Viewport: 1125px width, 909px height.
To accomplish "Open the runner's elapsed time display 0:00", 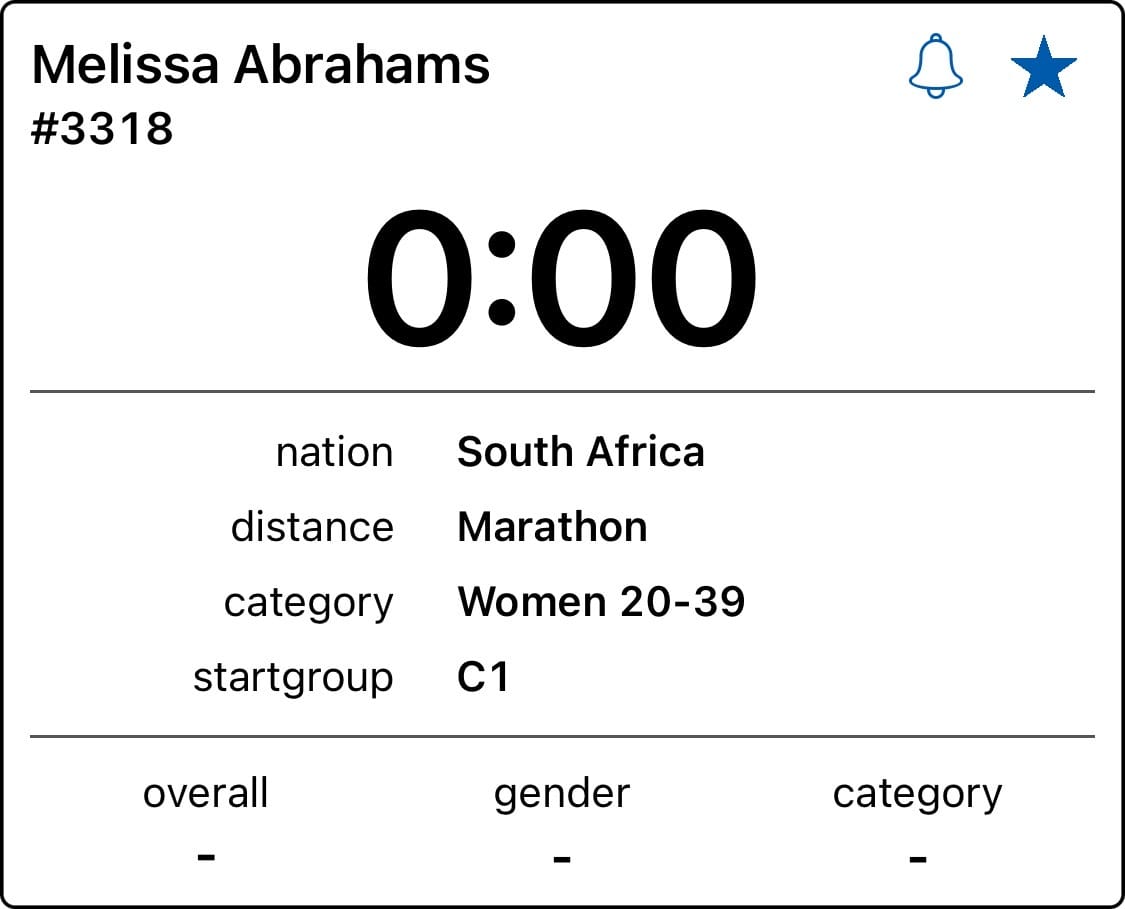I will pos(562,276).
